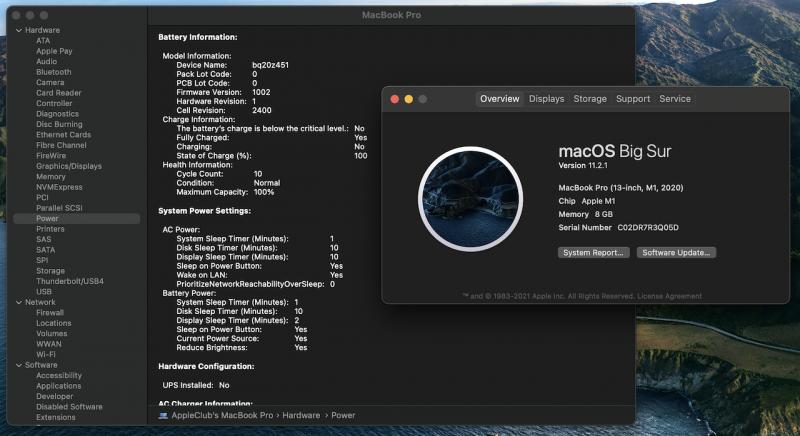
Task: Open Card Reader hardware info
Action: 59,93
